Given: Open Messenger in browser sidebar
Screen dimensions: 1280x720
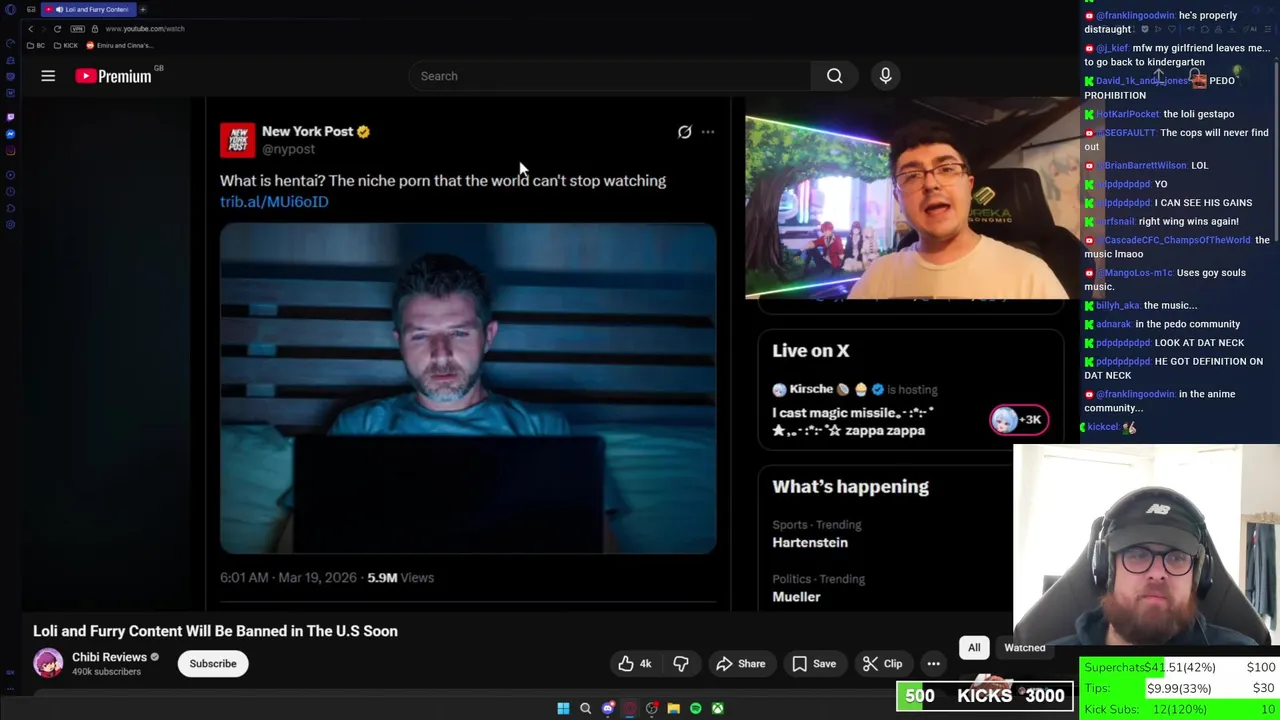Looking at the screenshot, I should click(x=11, y=134).
